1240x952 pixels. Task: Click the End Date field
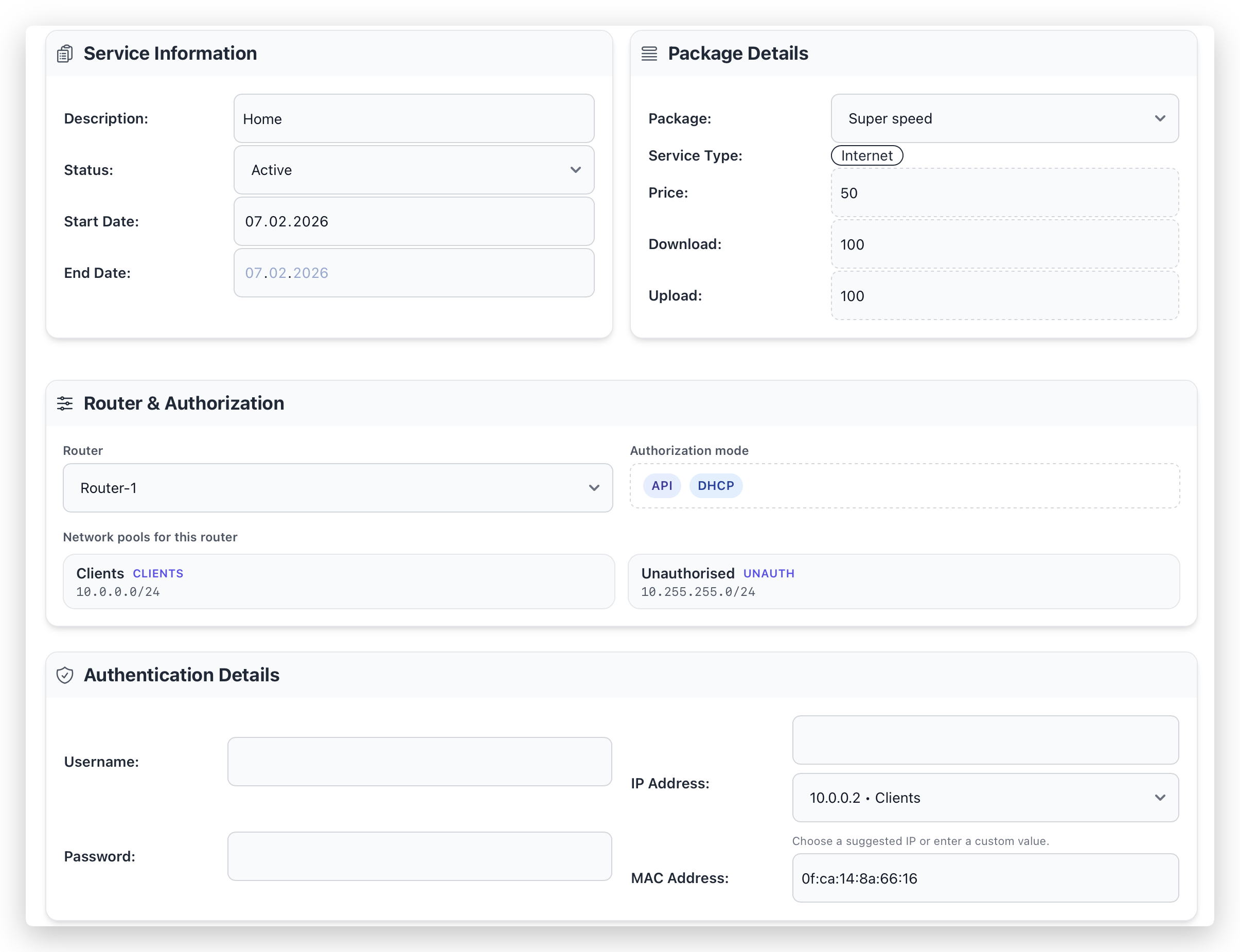tap(414, 273)
